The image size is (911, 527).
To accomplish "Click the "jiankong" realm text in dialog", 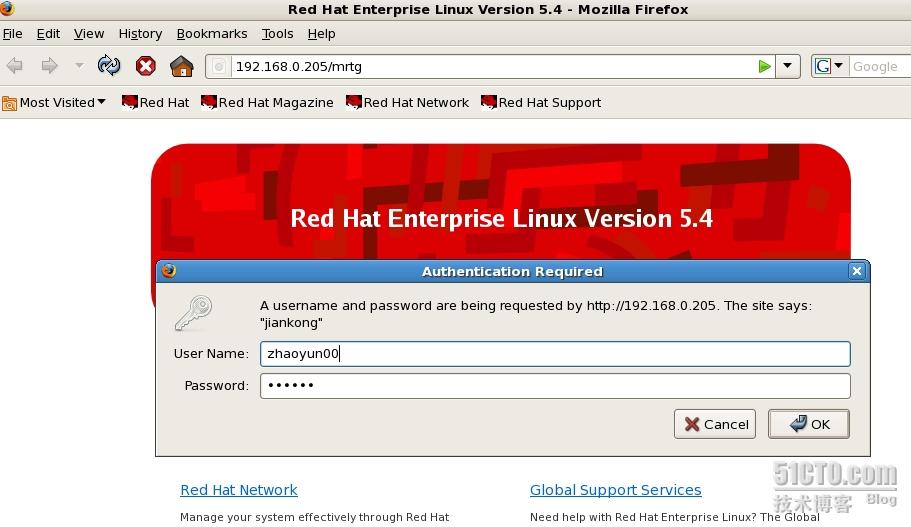I will tap(291, 322).
